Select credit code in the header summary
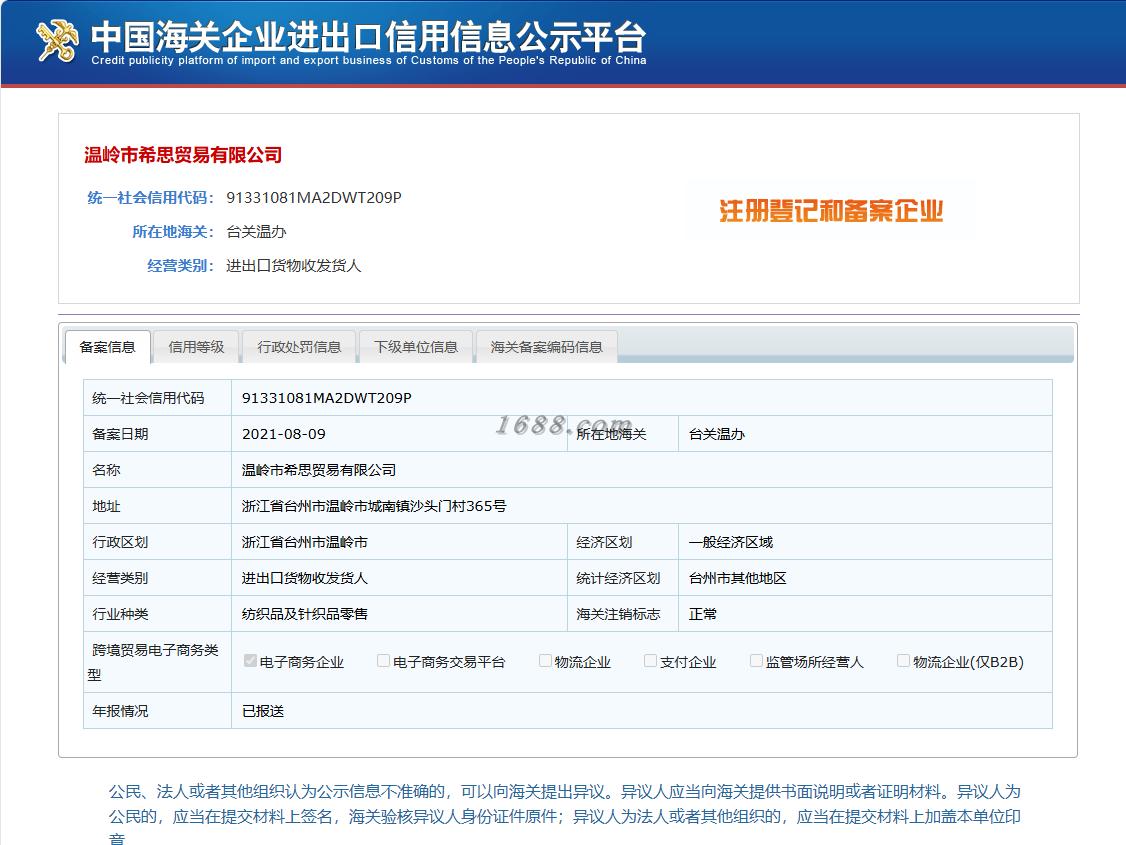 pos(314,197)
